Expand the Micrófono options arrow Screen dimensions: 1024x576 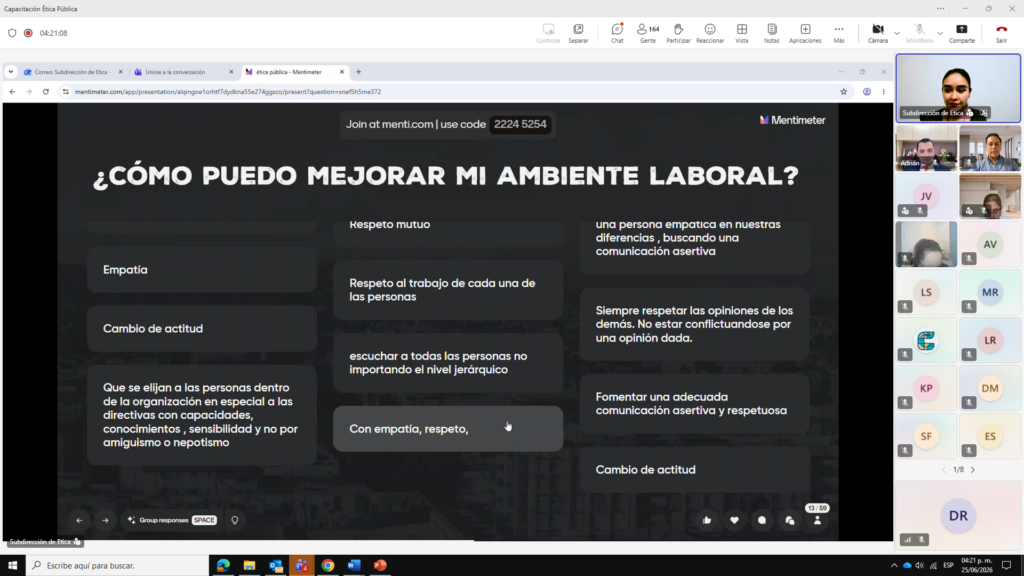pyautogui.click(x=940, y=33)
